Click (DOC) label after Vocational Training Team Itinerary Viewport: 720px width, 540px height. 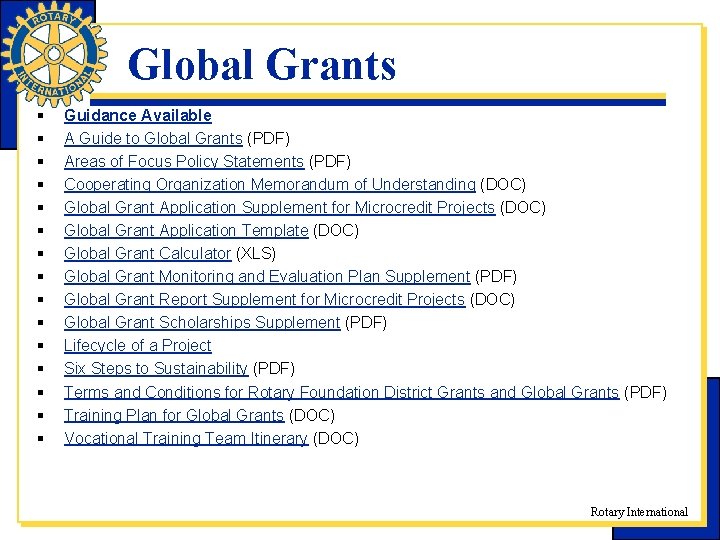coord(336,438)
